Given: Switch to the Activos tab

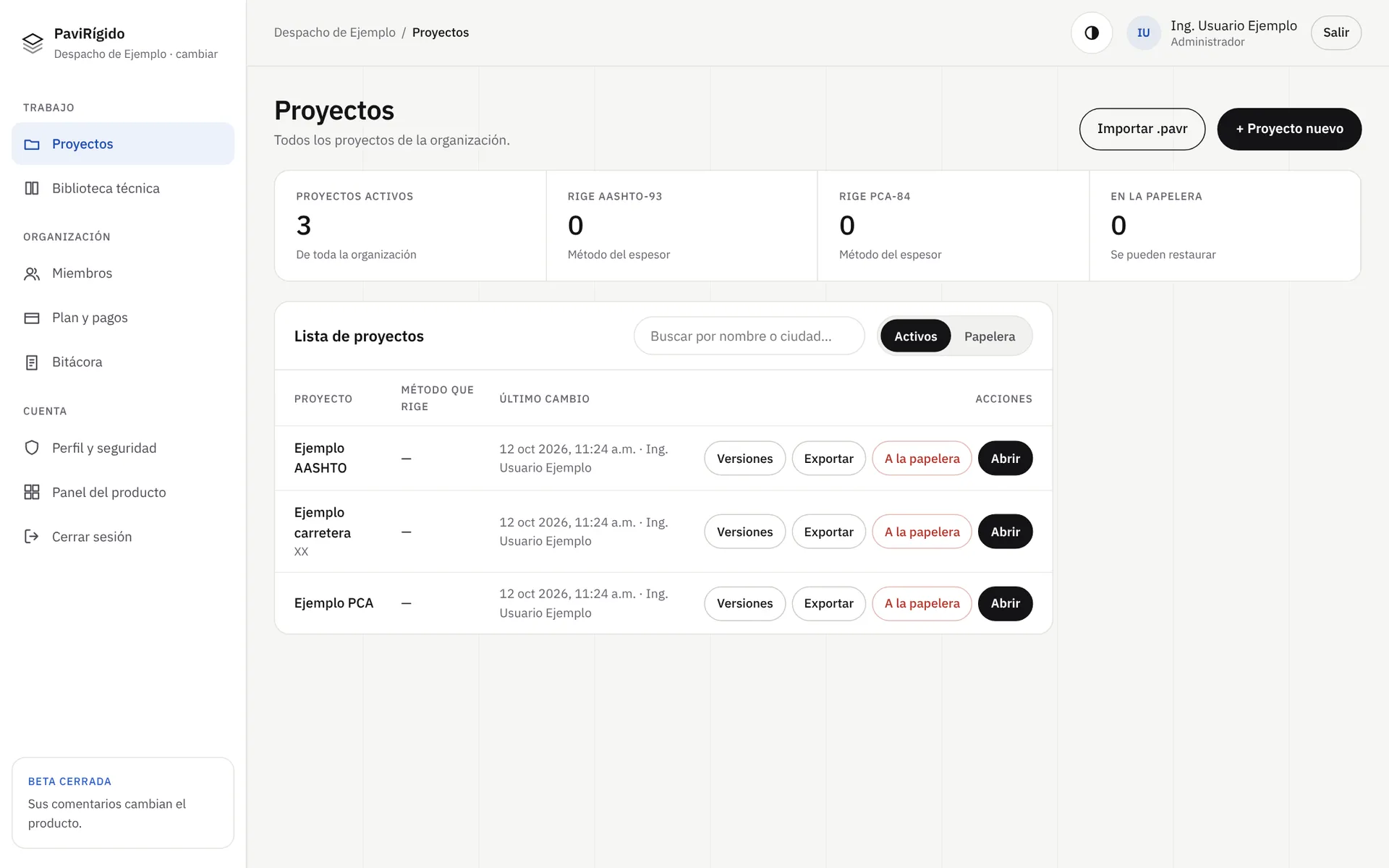Looking at the screenshot, I should coord(915,336).
